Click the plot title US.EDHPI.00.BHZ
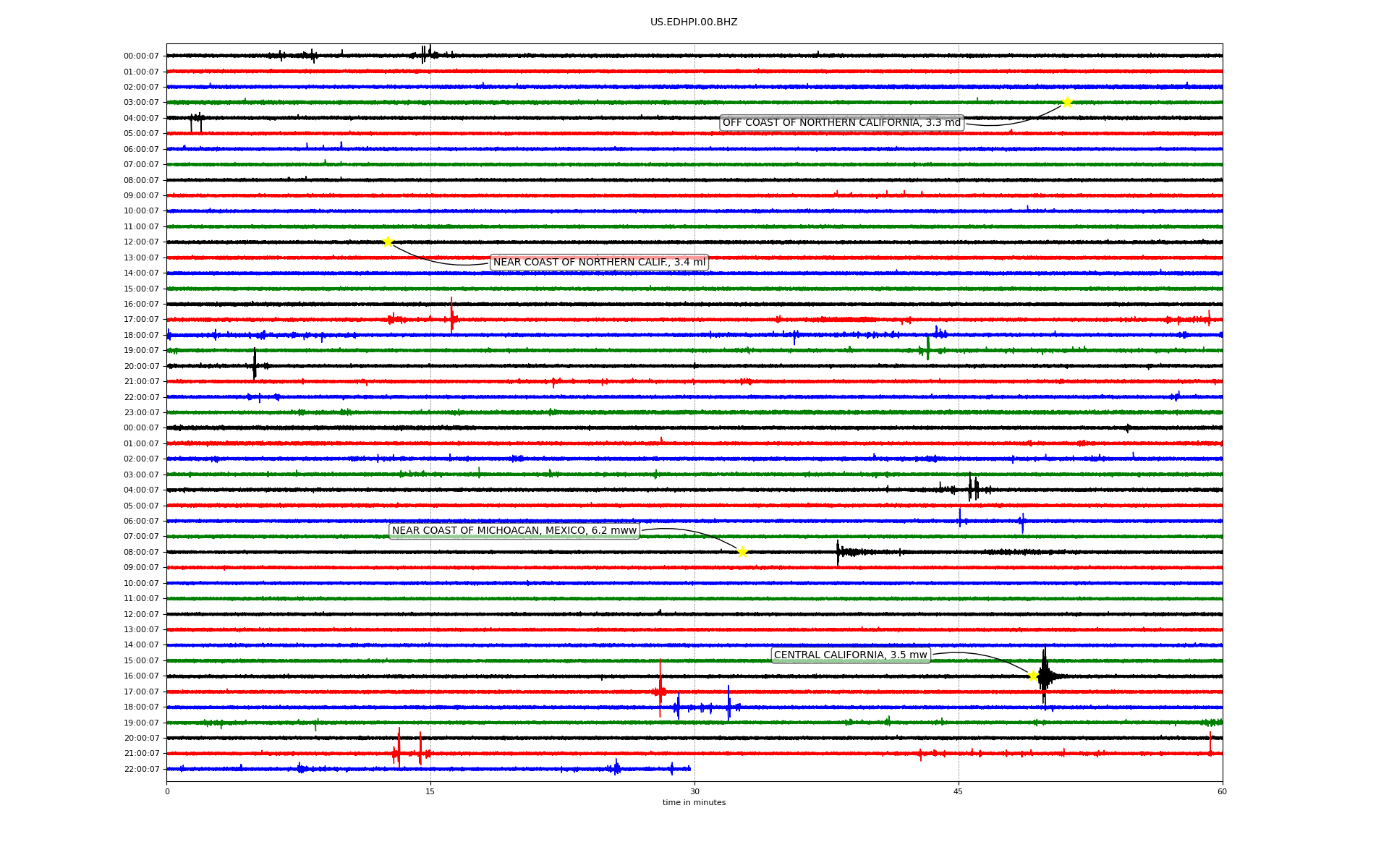Viewport: 1389px width, 868px height. 694,22
